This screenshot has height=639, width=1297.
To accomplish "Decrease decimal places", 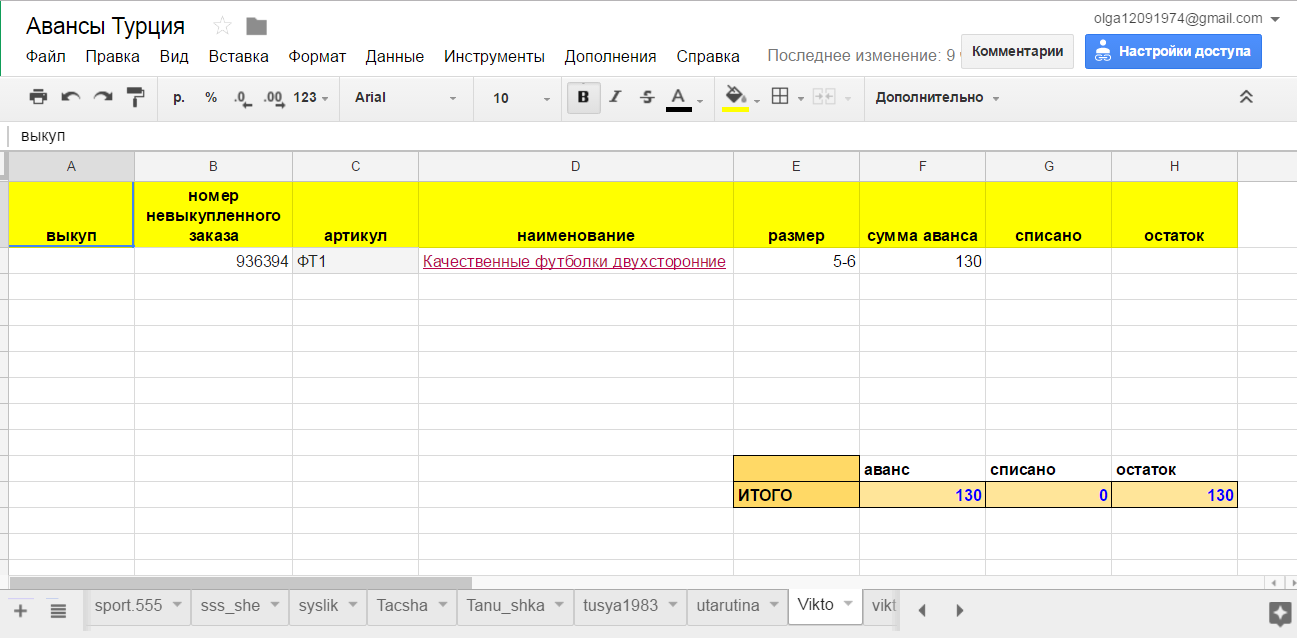I will (x=241, y=98).
